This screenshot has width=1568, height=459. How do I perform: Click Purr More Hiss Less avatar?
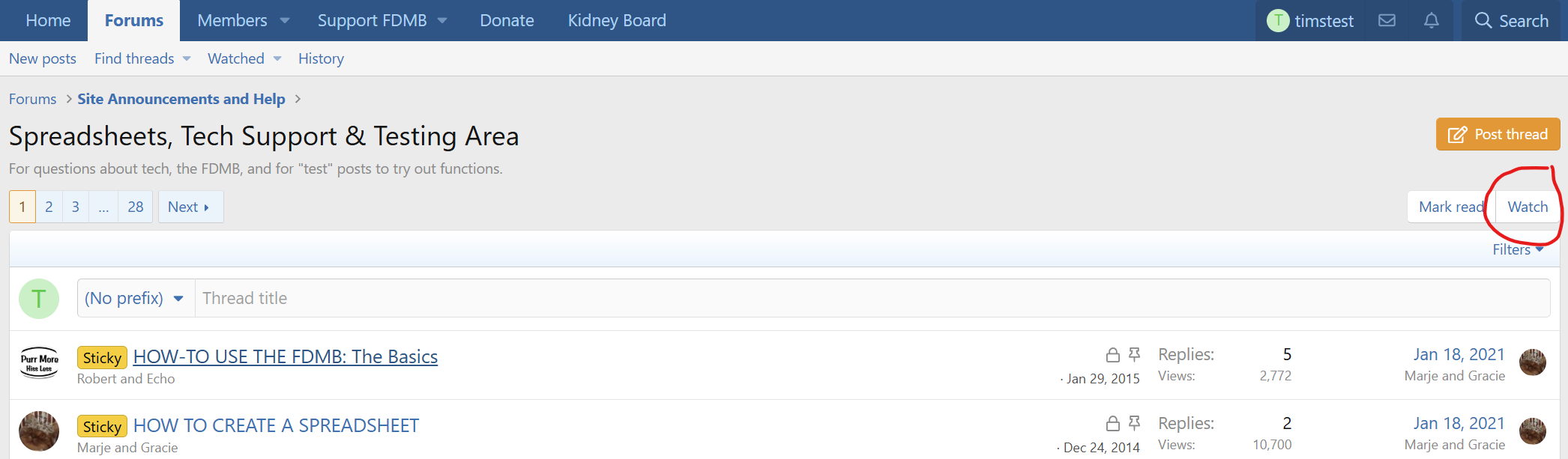(39, 363)
